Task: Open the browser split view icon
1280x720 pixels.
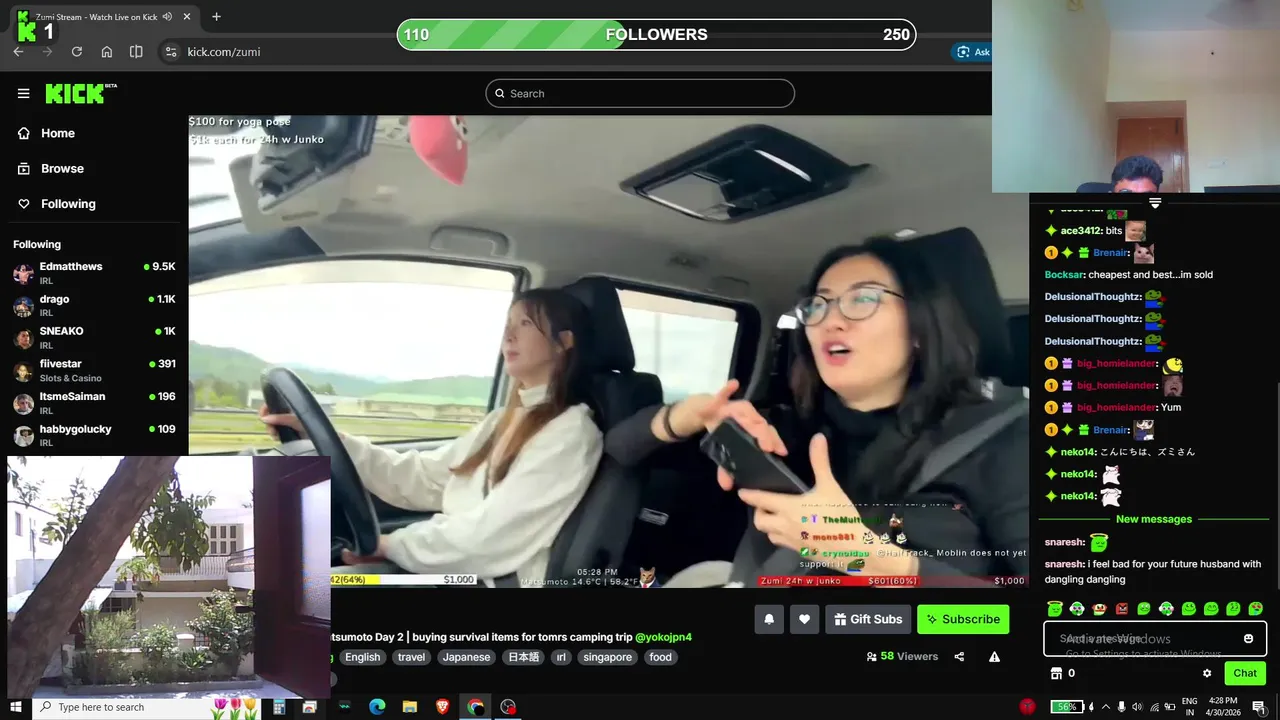Action: pyautogui.click(x=136, y=52)
